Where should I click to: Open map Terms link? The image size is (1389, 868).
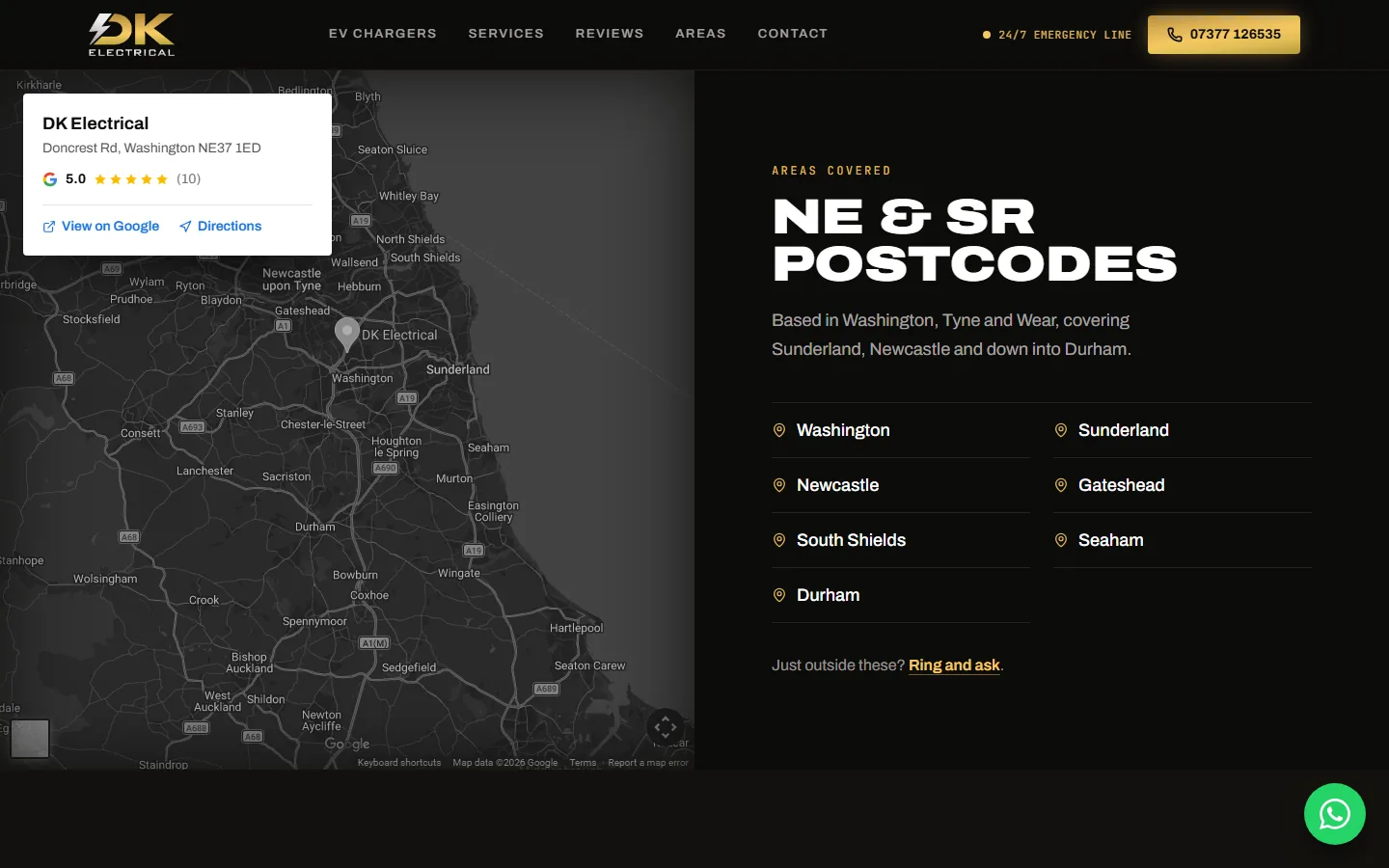[583, 763]
